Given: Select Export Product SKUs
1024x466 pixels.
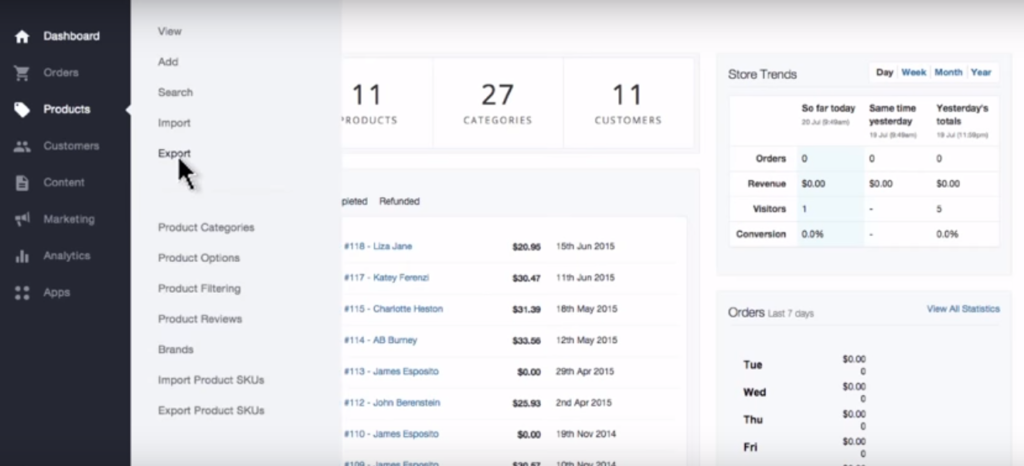Looking at the screenshot, I should coord(211,411).
